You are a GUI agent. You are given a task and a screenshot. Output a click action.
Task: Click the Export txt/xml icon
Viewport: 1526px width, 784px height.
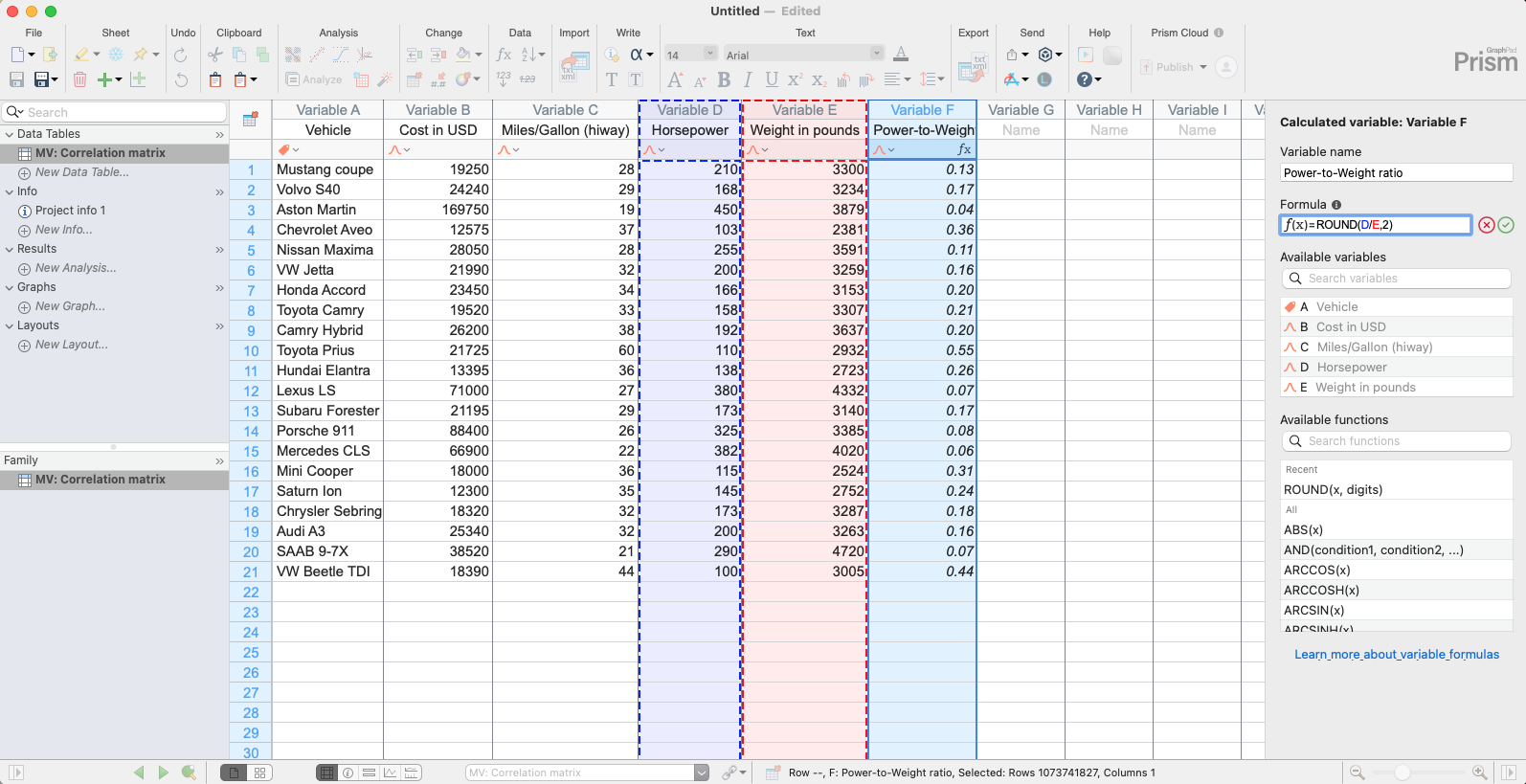click(974, 67)
